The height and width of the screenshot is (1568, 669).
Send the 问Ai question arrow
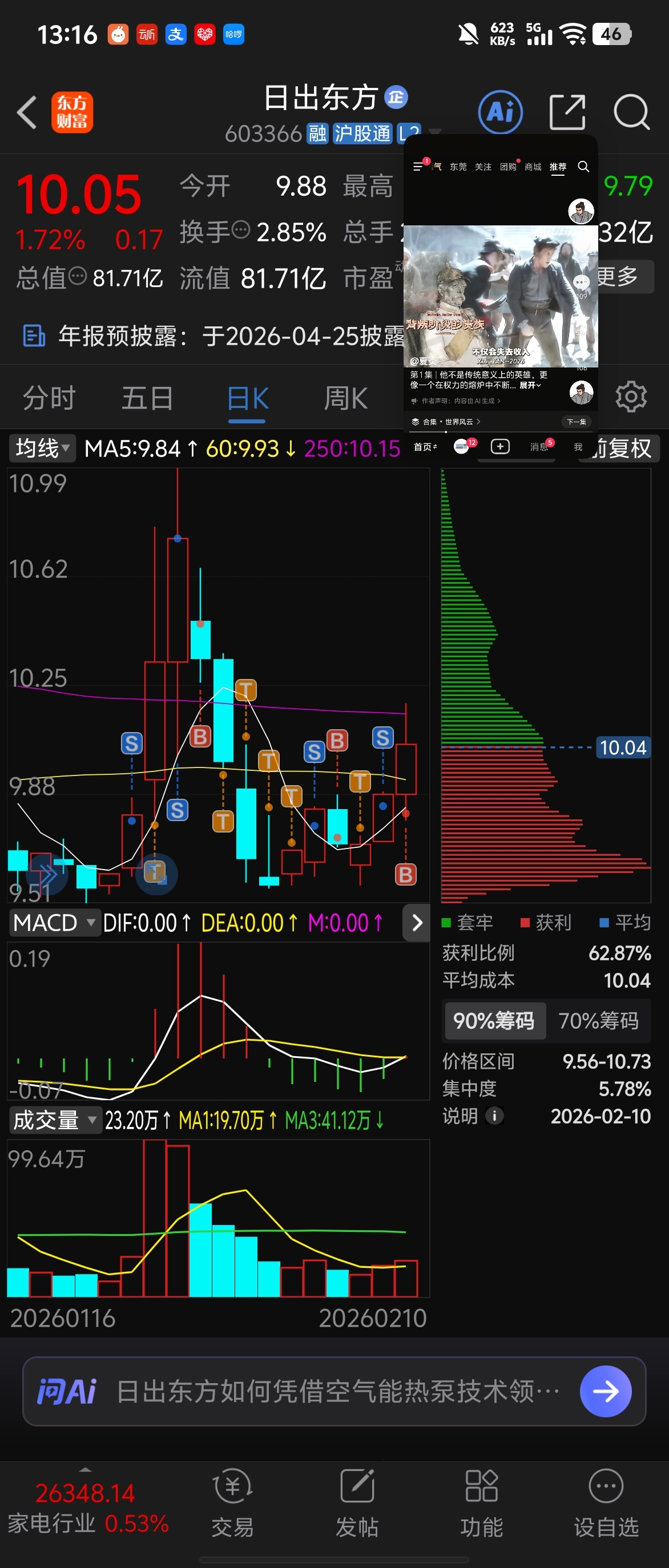[x=605, y=1392]
